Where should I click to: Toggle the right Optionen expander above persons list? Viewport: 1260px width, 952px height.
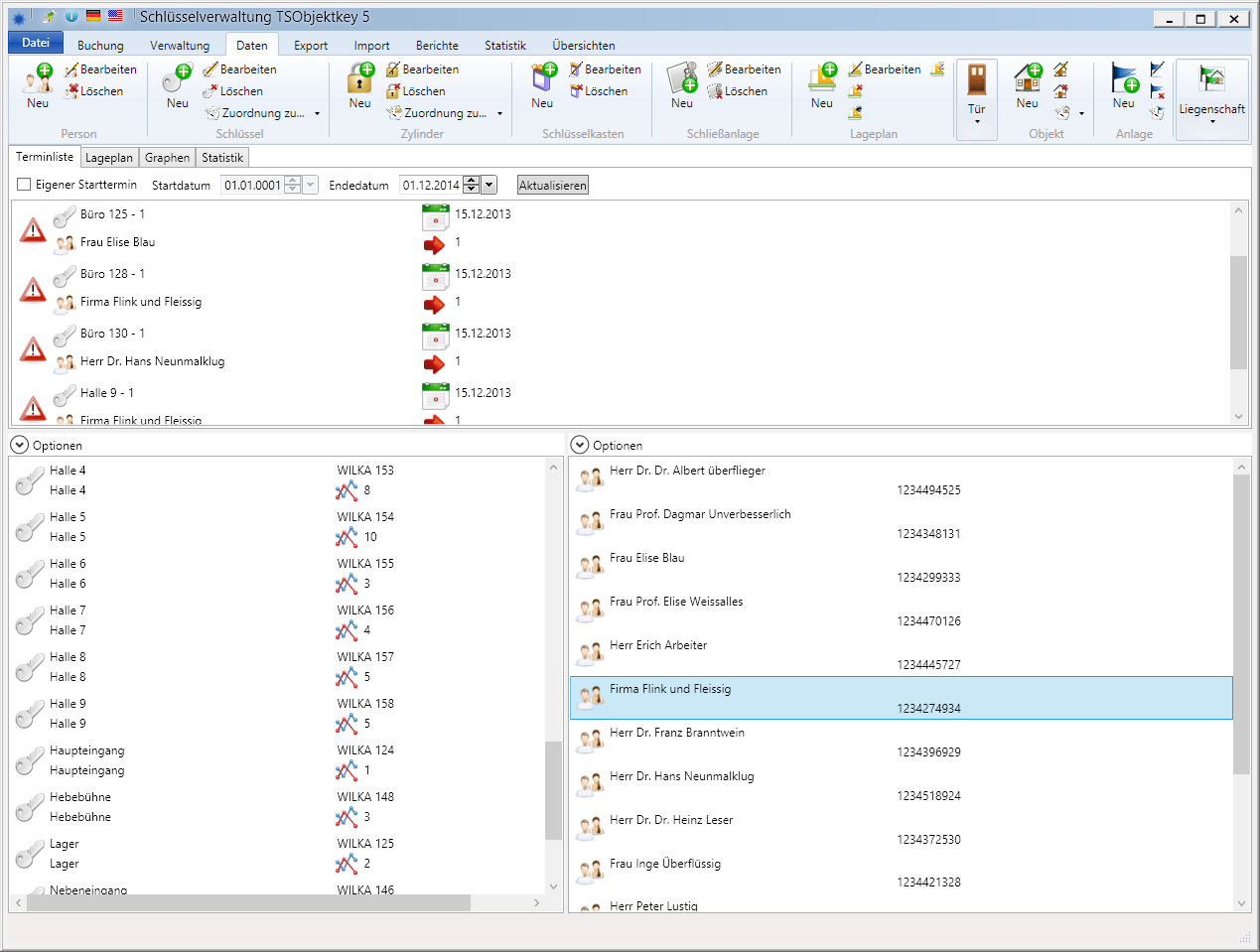click(580, 445)
